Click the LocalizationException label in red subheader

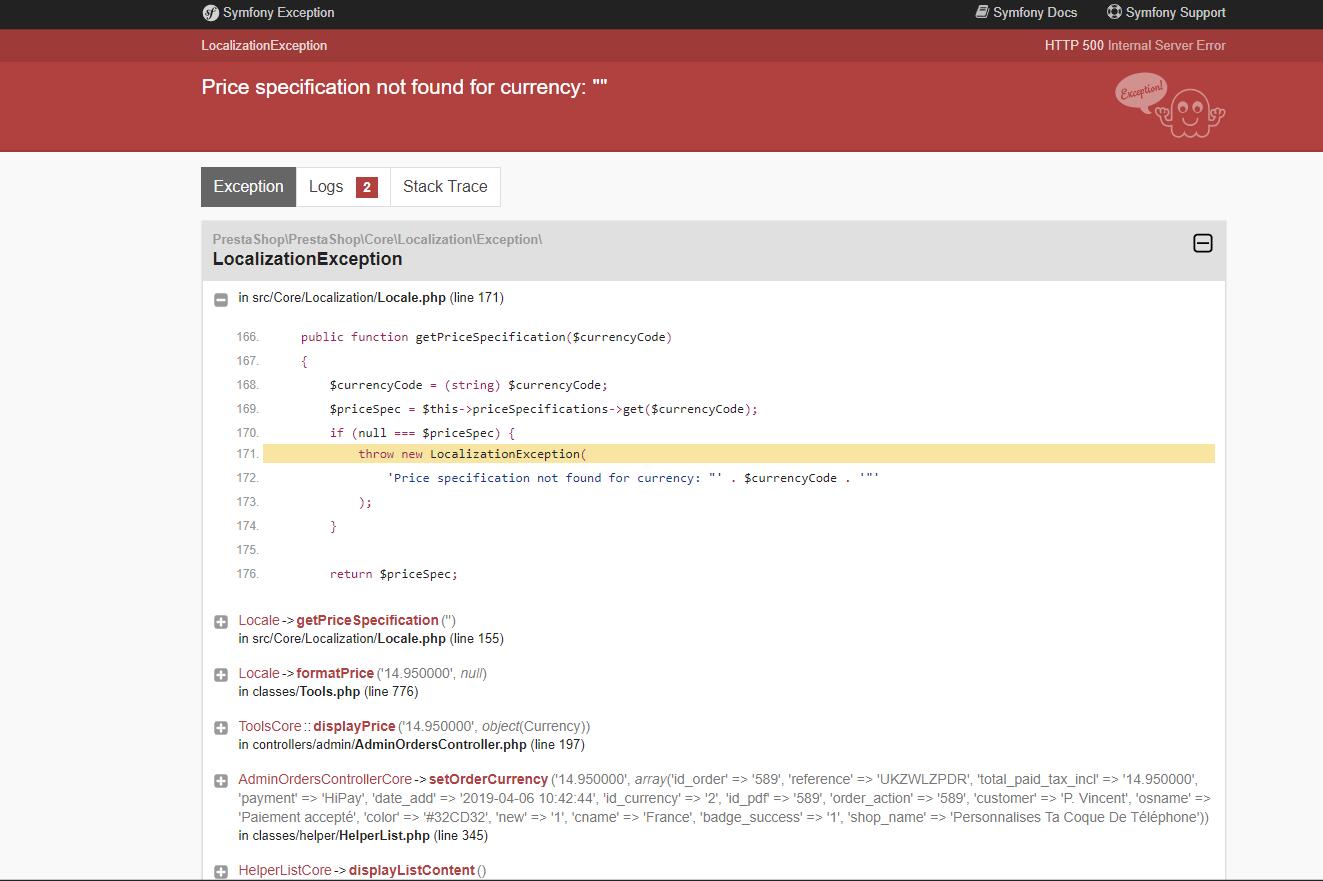coord(264,45)
